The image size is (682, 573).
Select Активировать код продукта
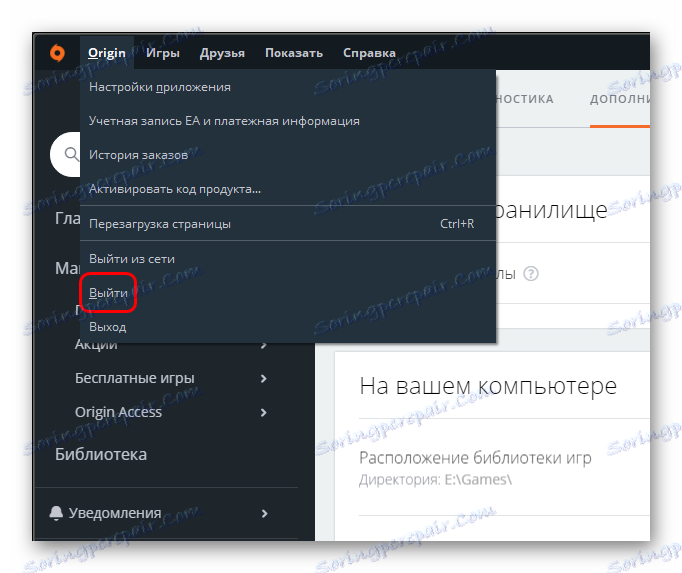(x=288, y=189)
